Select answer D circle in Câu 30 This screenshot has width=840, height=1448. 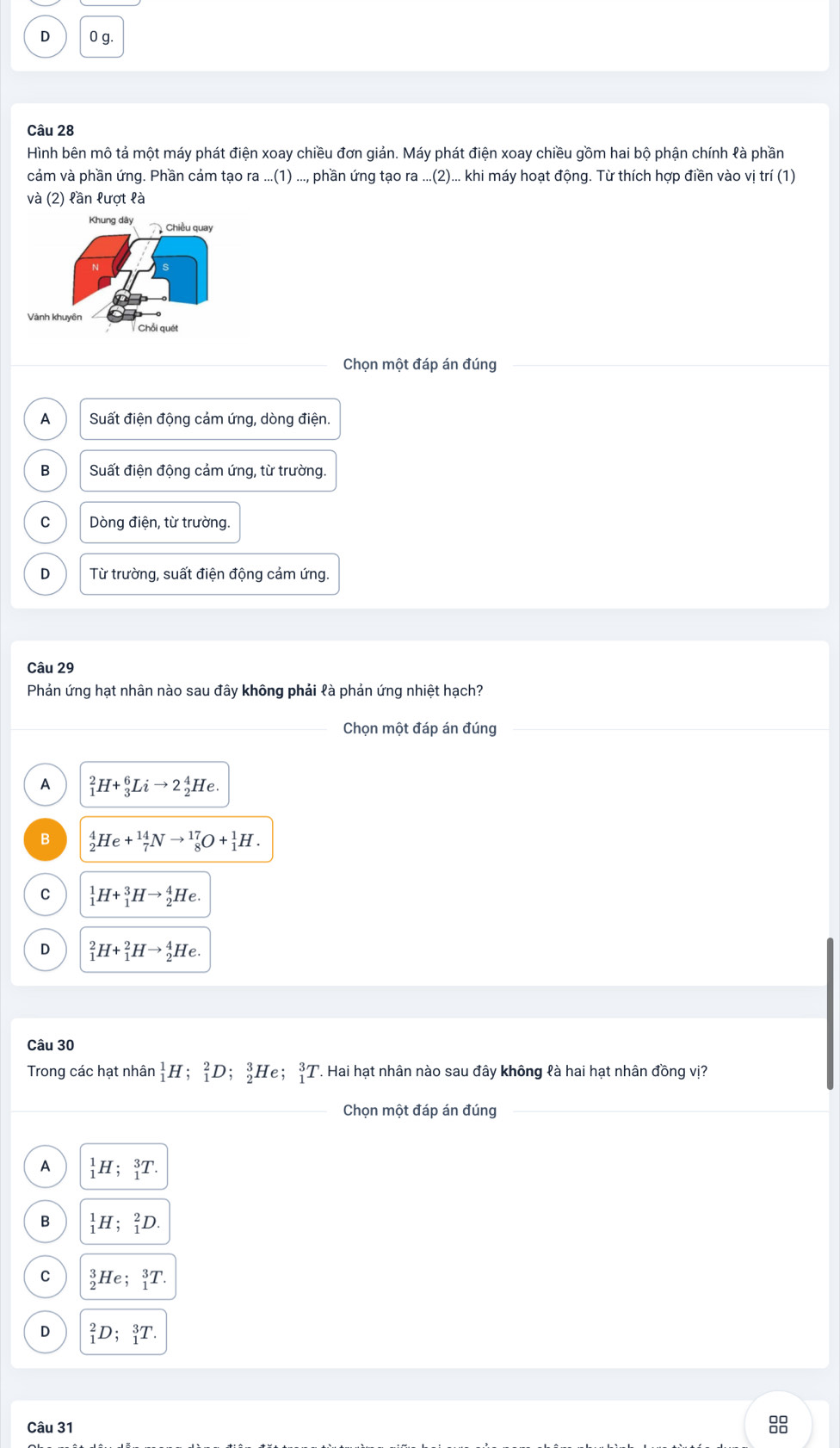pos(46,1332)
